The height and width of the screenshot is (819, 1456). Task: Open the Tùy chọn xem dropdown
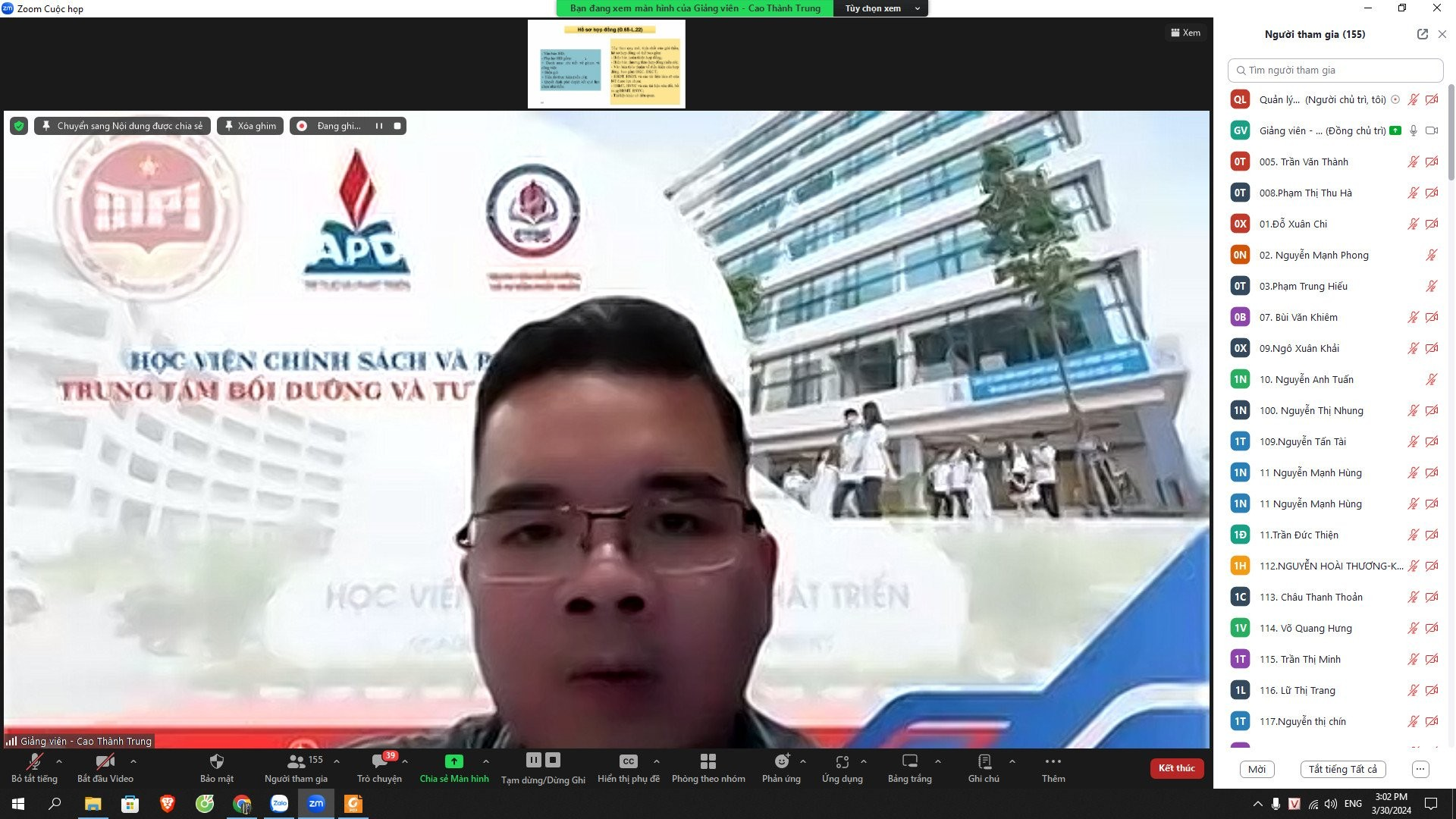(x=880, y=8)
